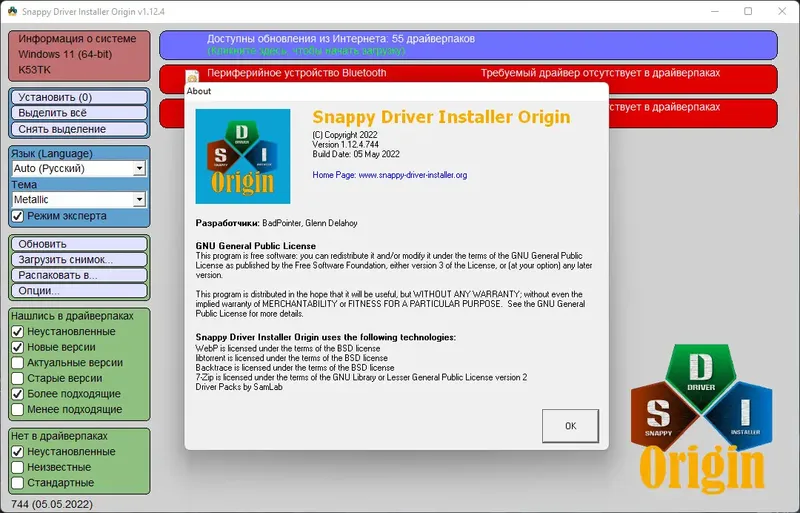Click the app icon in the title bar
The image size is (800, 513).
tap(12, 11)
